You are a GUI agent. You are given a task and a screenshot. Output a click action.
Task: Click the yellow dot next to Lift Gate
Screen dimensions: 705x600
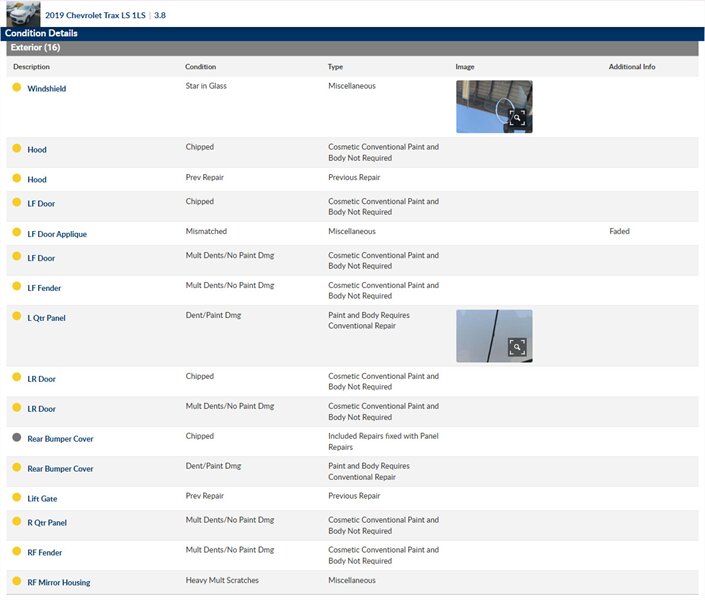coord(17,497)
